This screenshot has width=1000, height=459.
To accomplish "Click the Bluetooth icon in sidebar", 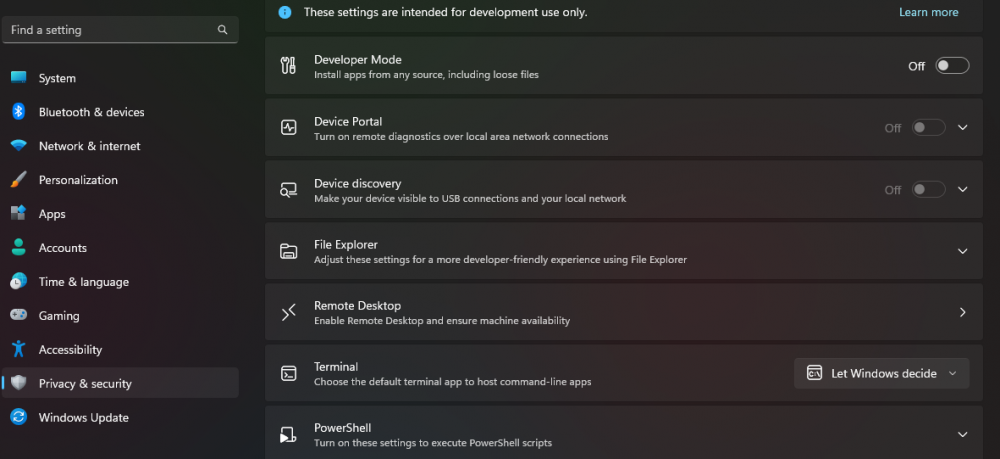I will pos(18,112).
